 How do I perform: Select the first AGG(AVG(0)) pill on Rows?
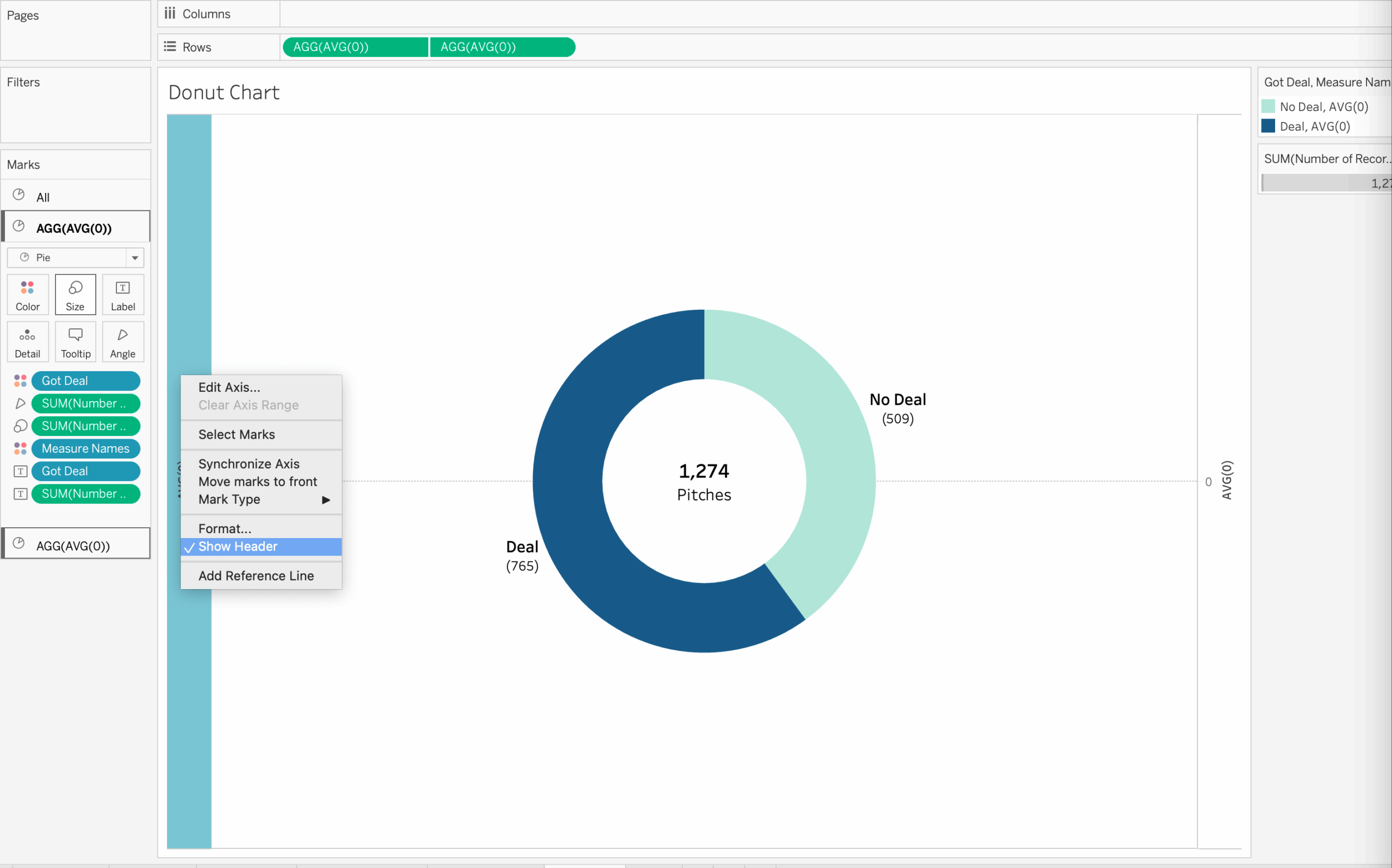point(355,47)
